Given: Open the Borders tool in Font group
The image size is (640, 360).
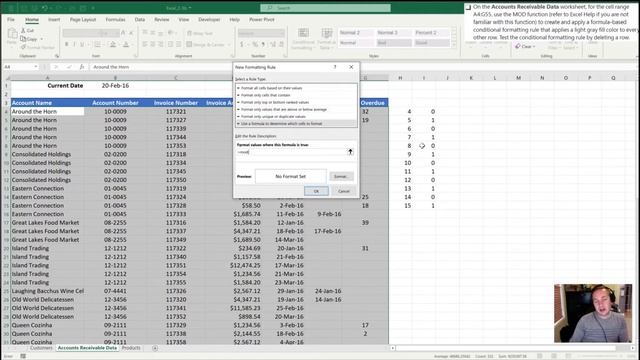Looking at the screenshot, I should tap(97, 44).
